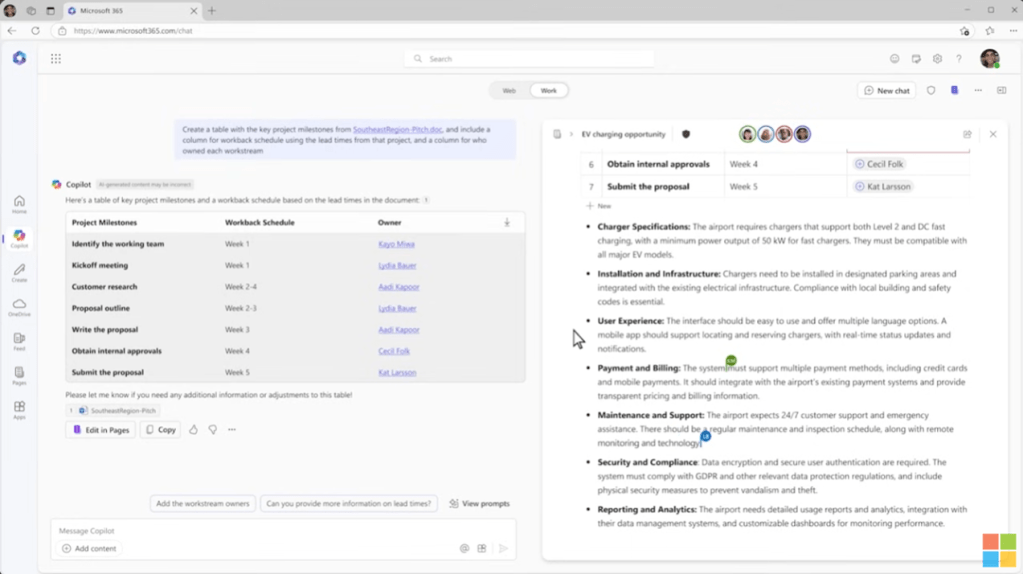The height and width of the screenshot is (574, 1023).
Task: Open the more options ellipsis below response
Action: 232,430
